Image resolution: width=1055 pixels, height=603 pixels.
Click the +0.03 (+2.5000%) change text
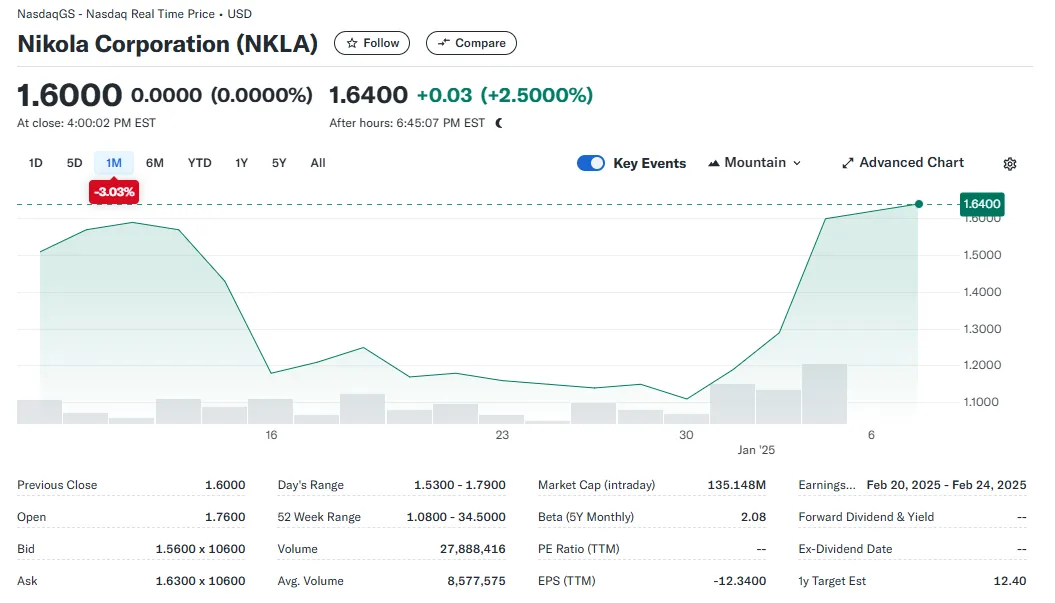(x=505, y=95)
